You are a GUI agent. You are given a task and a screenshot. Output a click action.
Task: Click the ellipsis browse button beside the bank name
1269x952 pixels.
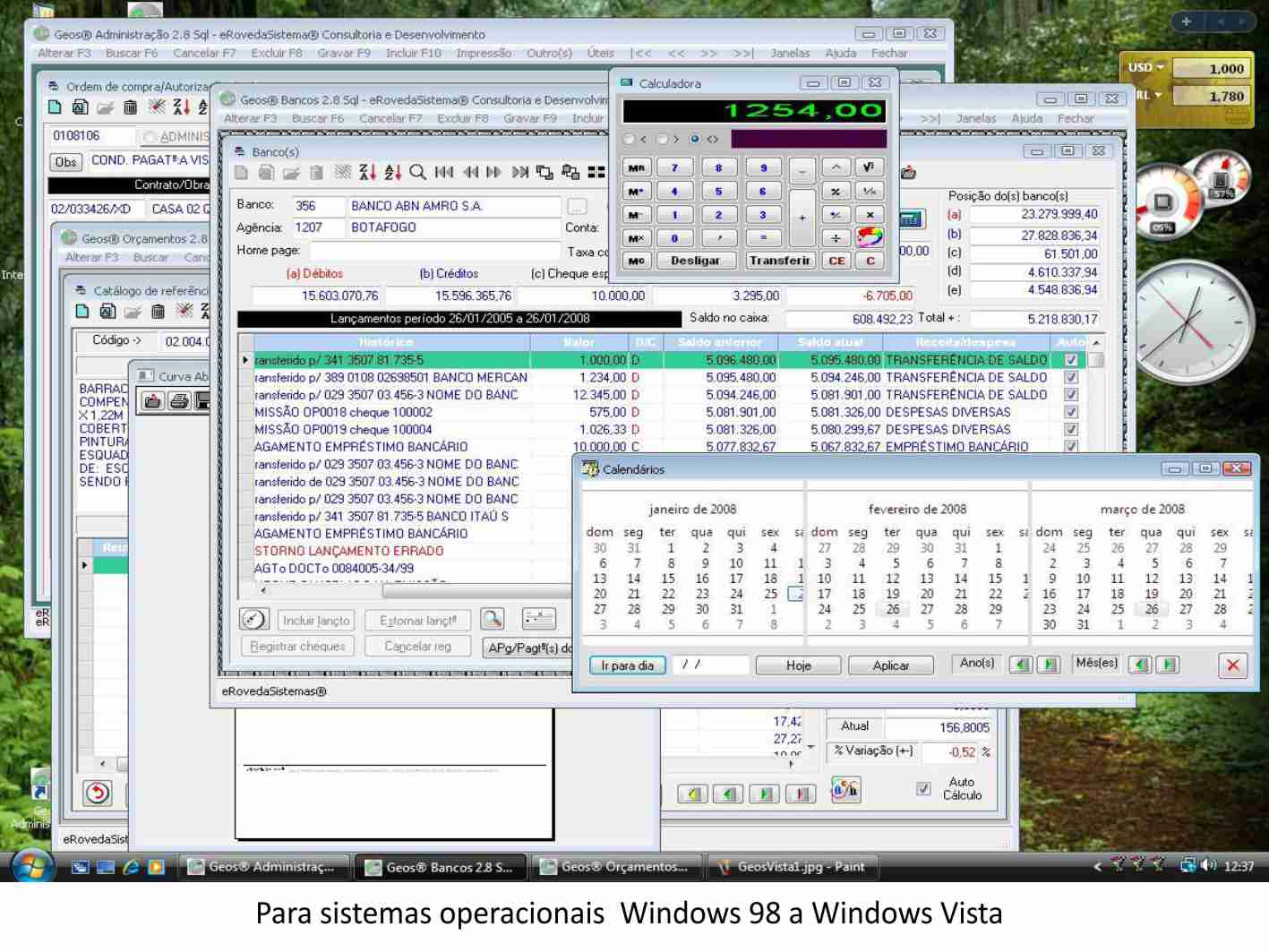pyautogui.click(x=578, y=207)
